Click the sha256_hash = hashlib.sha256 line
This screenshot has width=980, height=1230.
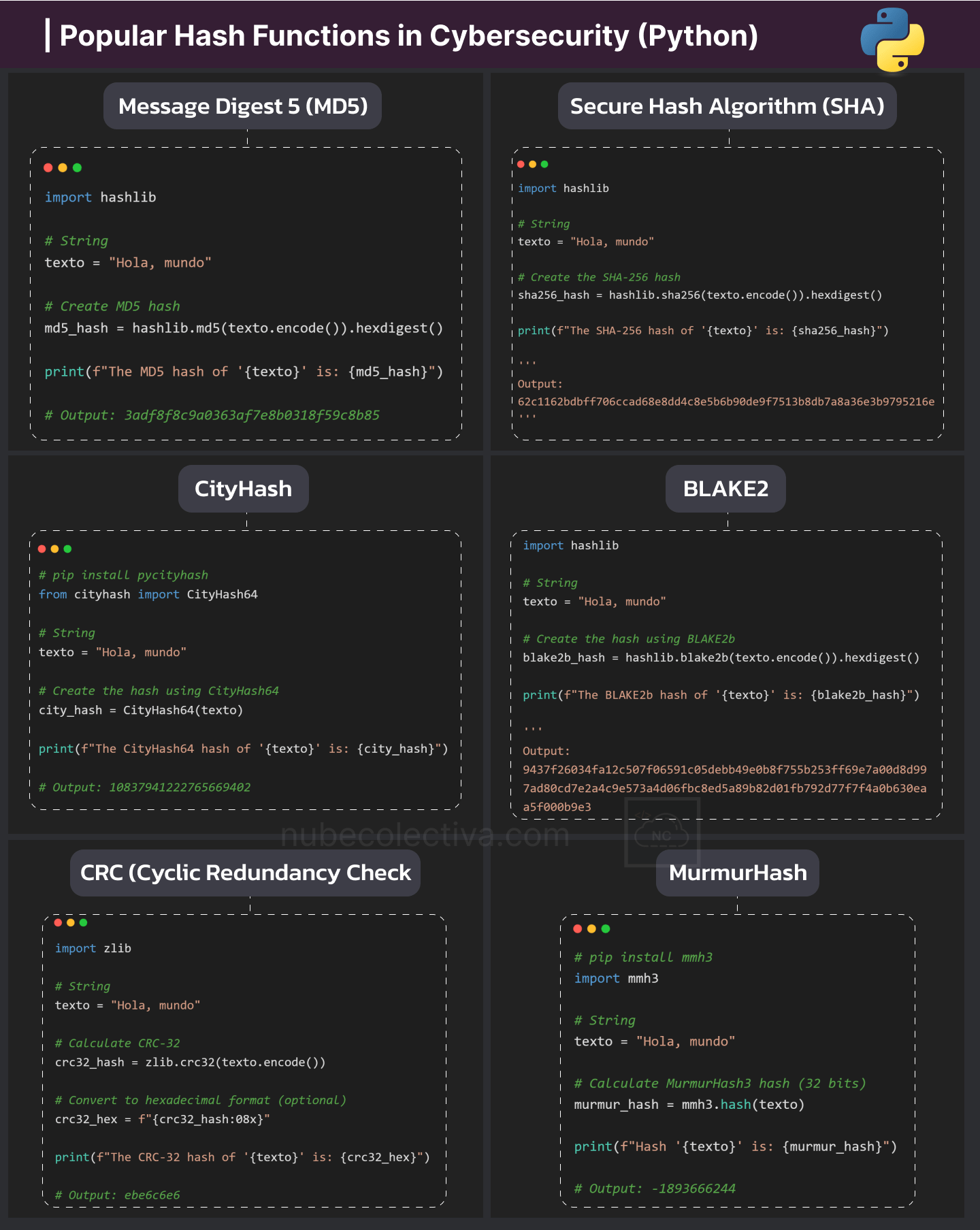(x=700, y=295)
